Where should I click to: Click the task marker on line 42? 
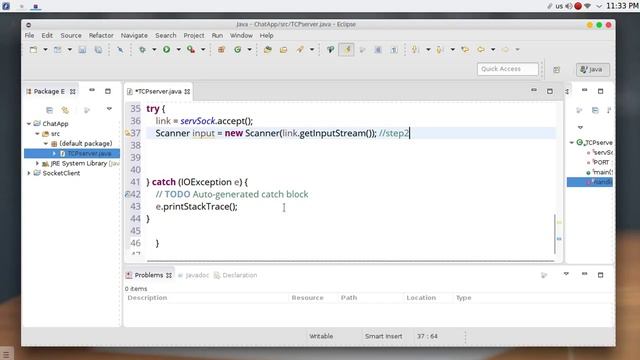pyautogui.click(x=127, y=194)
